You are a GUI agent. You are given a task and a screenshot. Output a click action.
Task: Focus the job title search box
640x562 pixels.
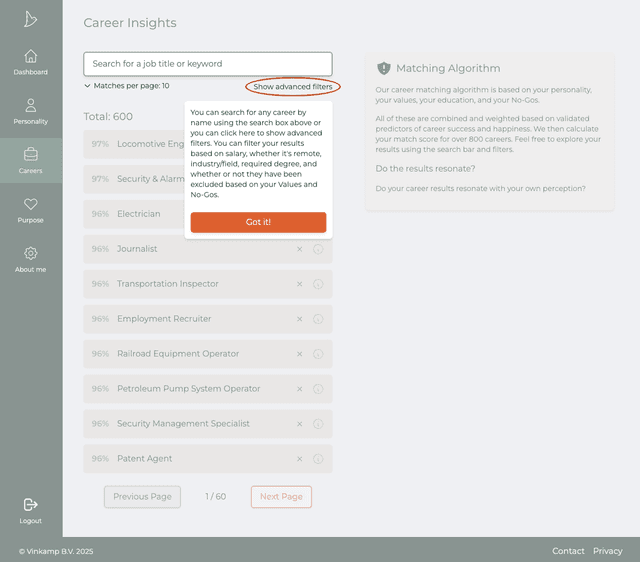(208, 64)
